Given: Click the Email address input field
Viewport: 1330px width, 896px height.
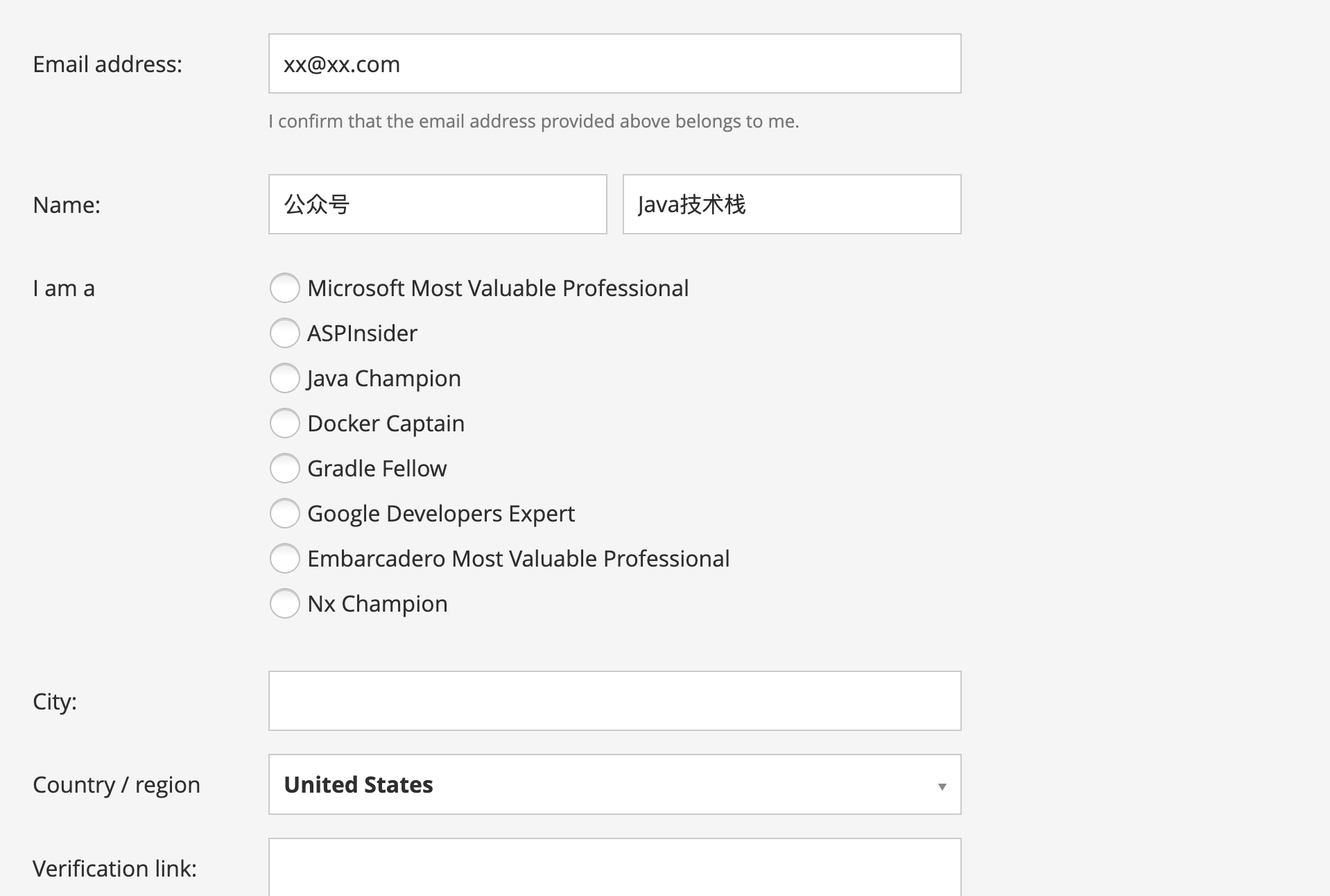Looking at the screenshot, I should [x=614, y=64].
